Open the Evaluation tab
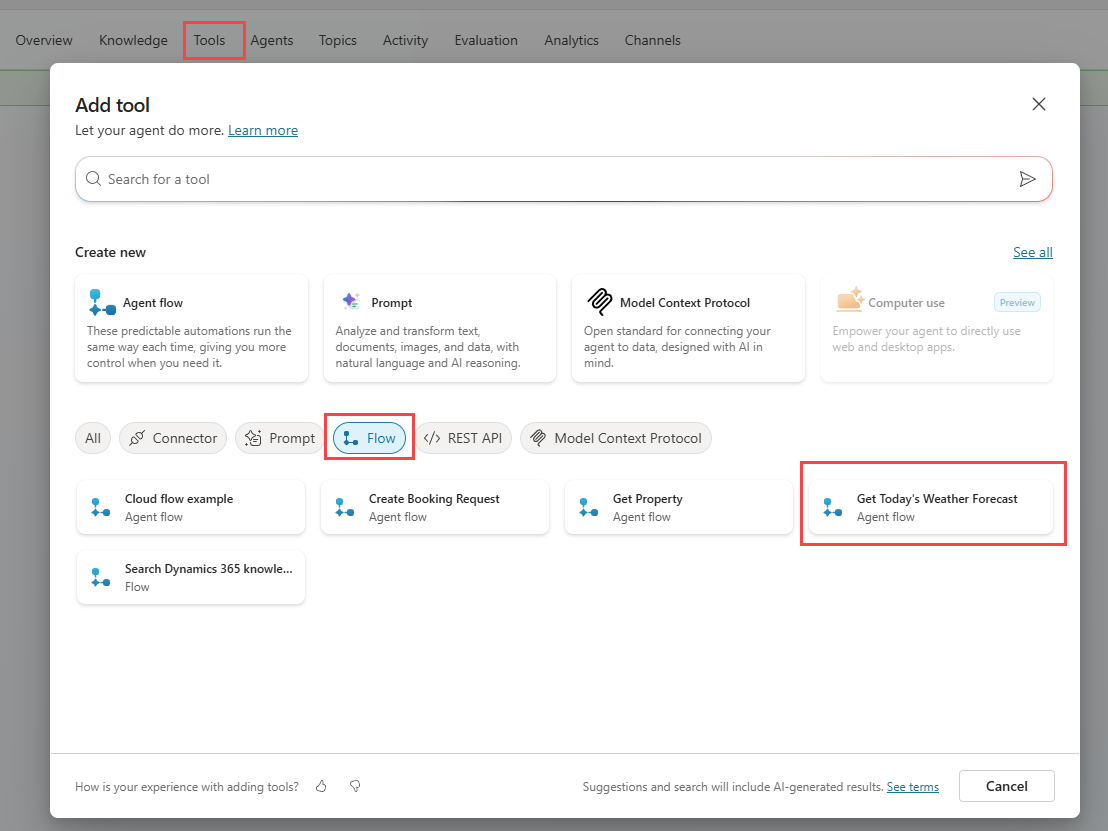Viewport: 1108px width, 831px height. click(486, 40)
